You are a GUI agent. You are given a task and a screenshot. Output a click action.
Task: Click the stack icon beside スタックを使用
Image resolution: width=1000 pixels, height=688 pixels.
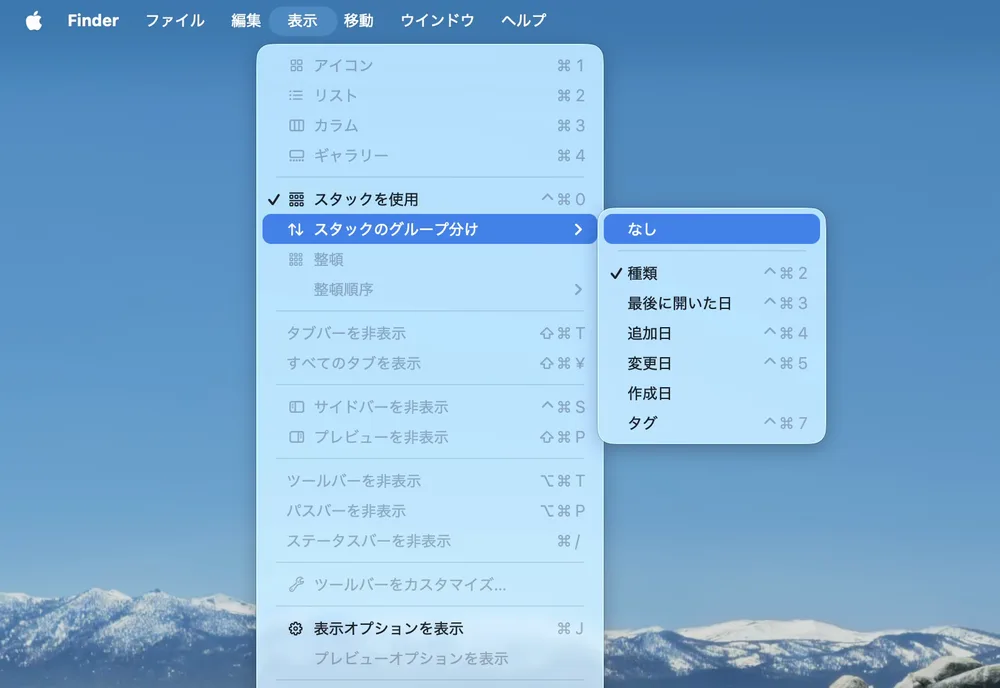[297, 200]
